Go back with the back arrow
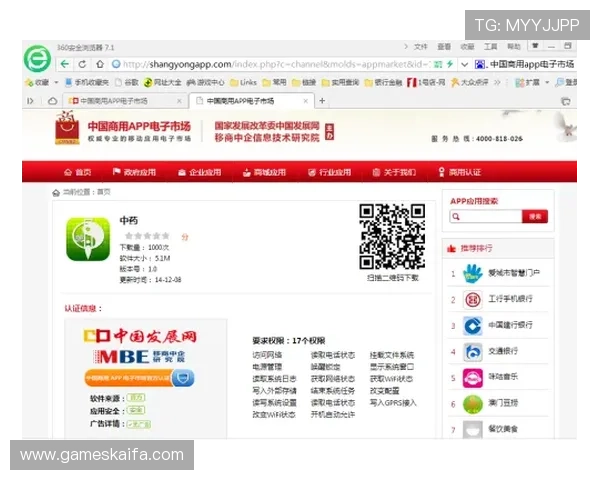 click(65, 64)
